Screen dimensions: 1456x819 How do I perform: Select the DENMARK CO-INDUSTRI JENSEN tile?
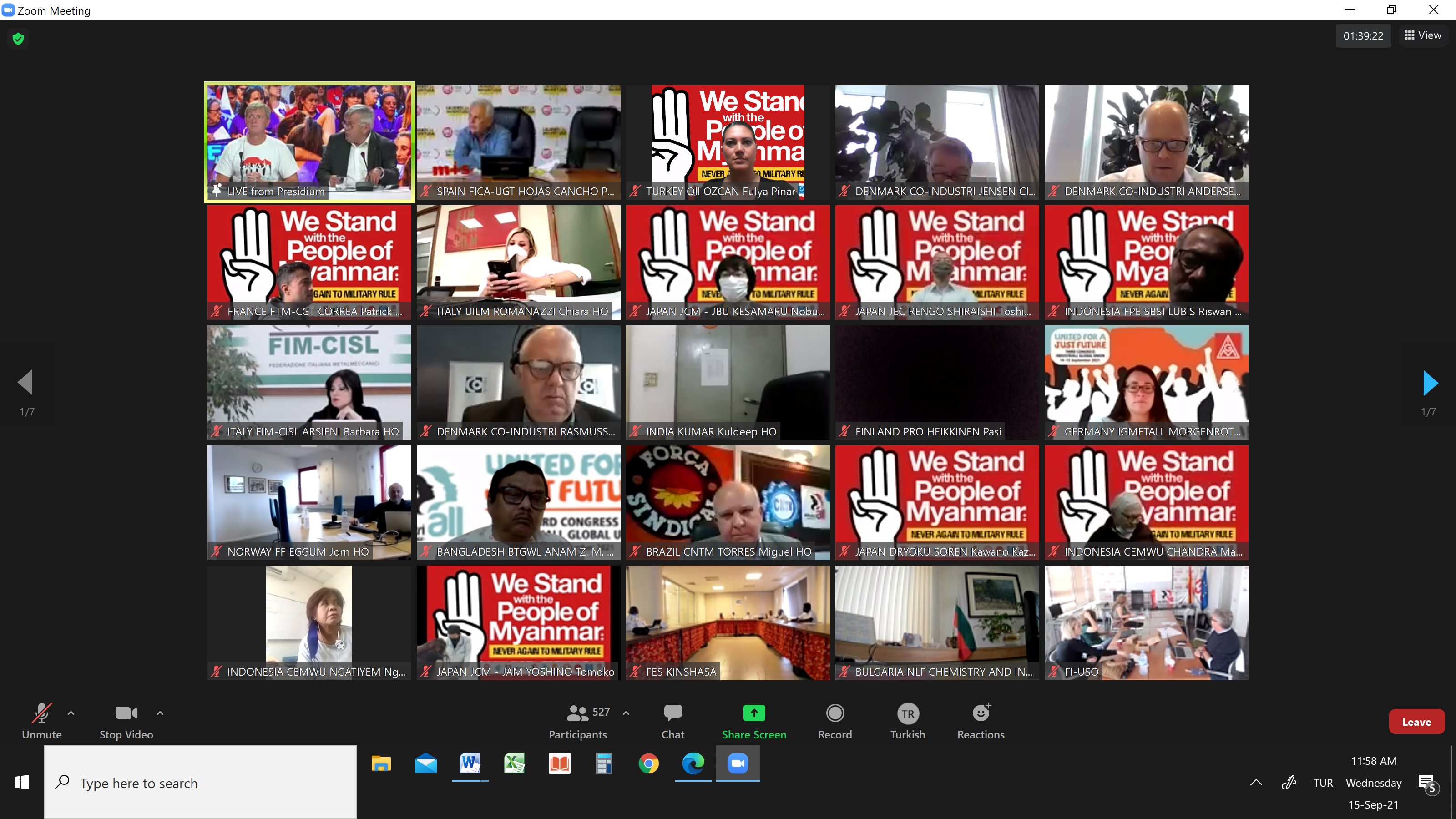pos(937,142)
